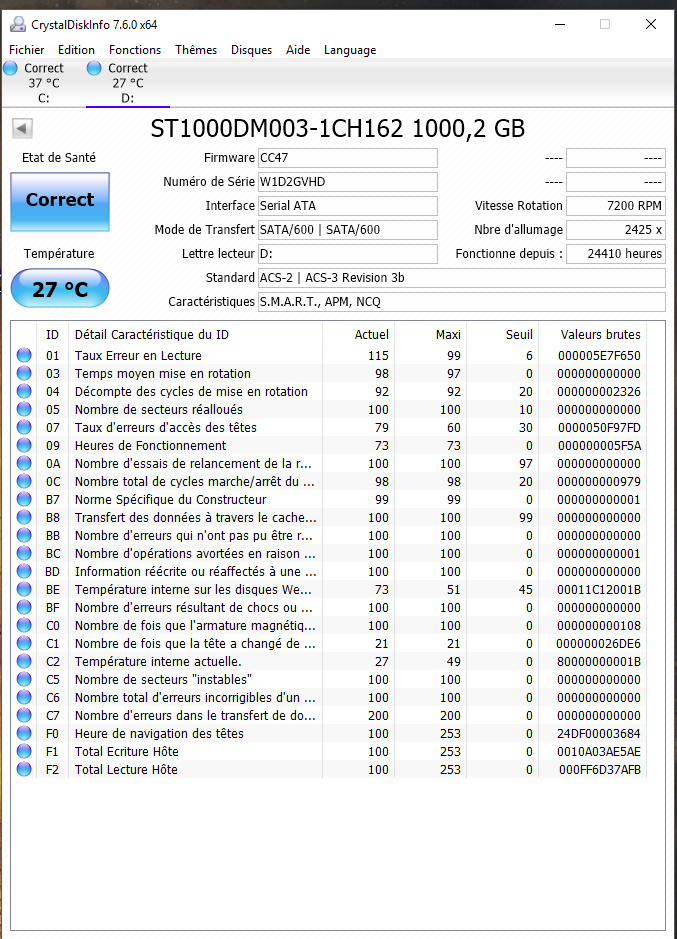This screenshot has height=939, width=677.
Task: Open the Fichier menu
Action: (x=26, y=50)
